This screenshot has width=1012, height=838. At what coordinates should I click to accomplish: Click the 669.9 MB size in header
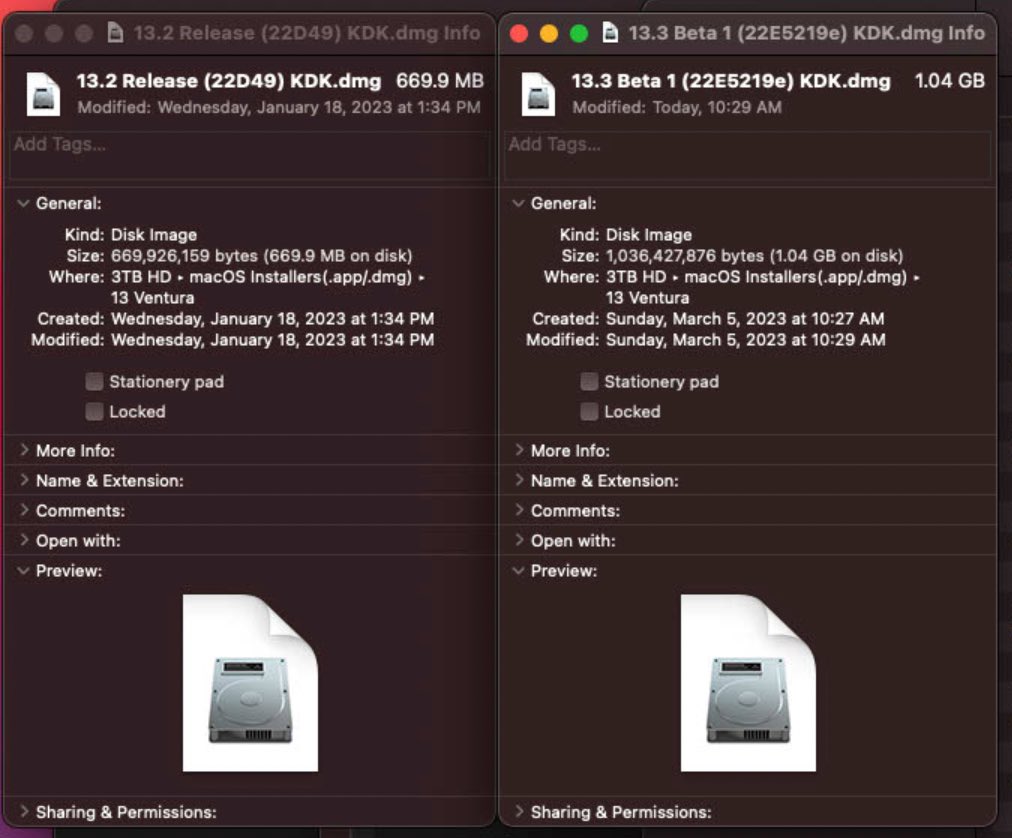click(440, 81)
